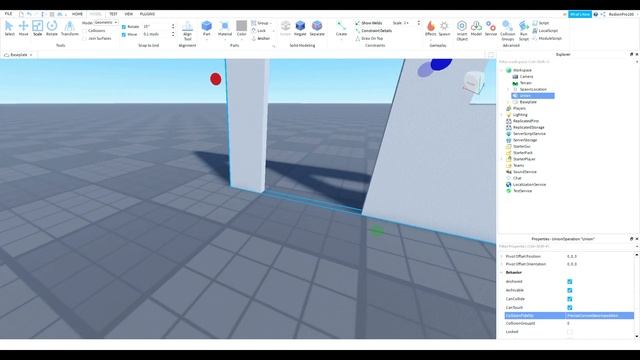The height and width of the screenshot is (360, 640).
Task: Open the Material picker
Action: click(224, 29)
